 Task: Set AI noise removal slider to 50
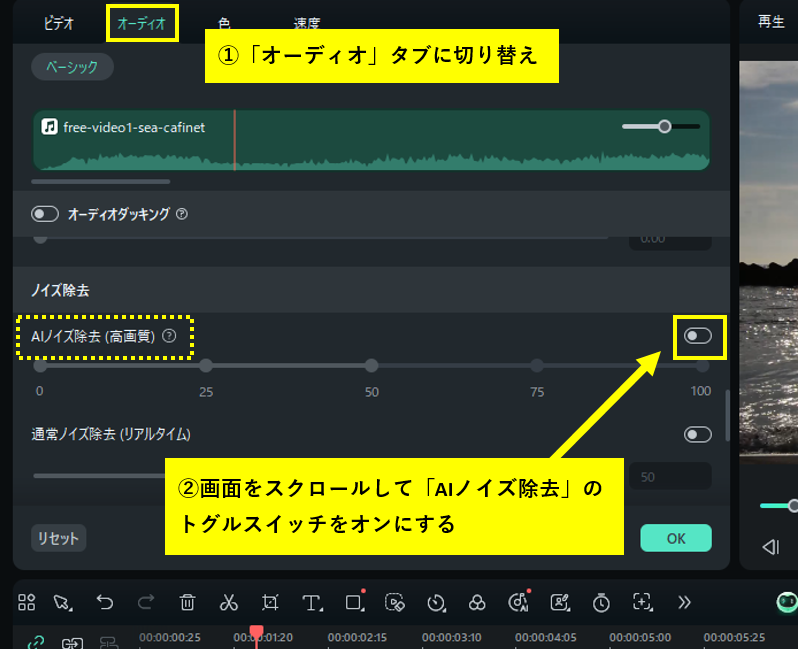pyautogui.click(x=371, y=365)
